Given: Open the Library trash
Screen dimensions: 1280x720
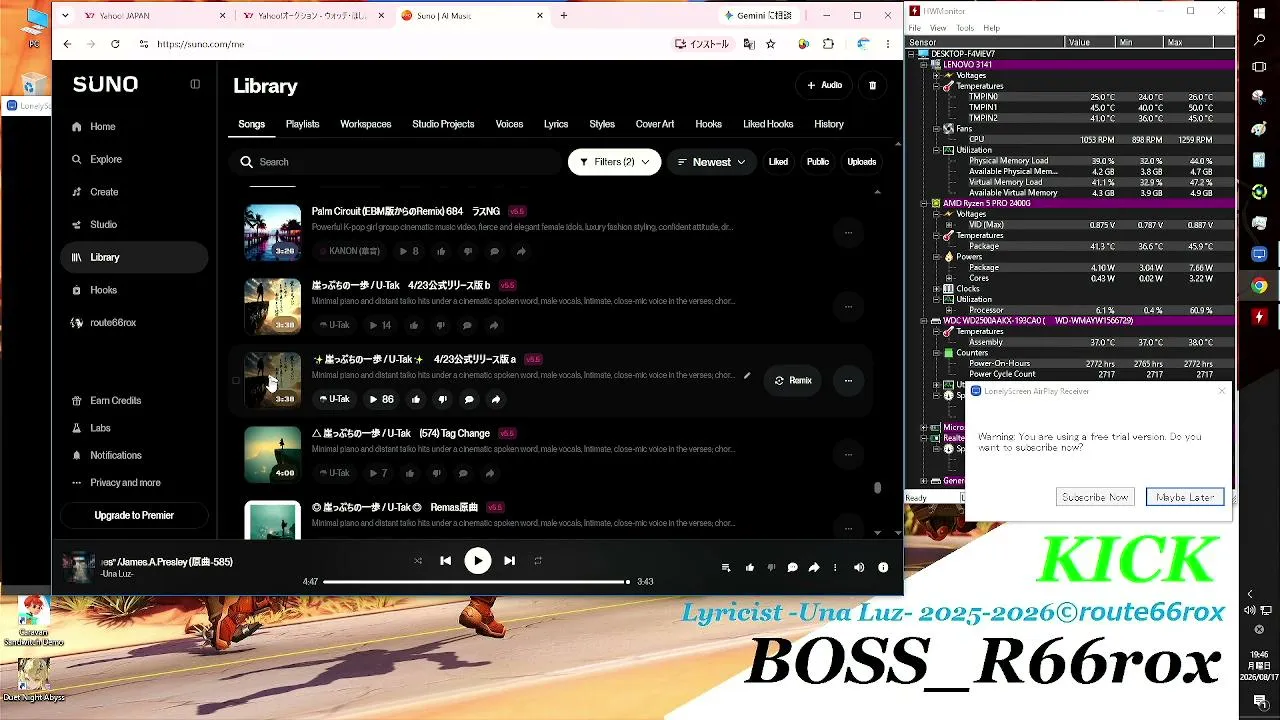Looking at the screenshot, I should pyautogui.click(x=873, y=85).
